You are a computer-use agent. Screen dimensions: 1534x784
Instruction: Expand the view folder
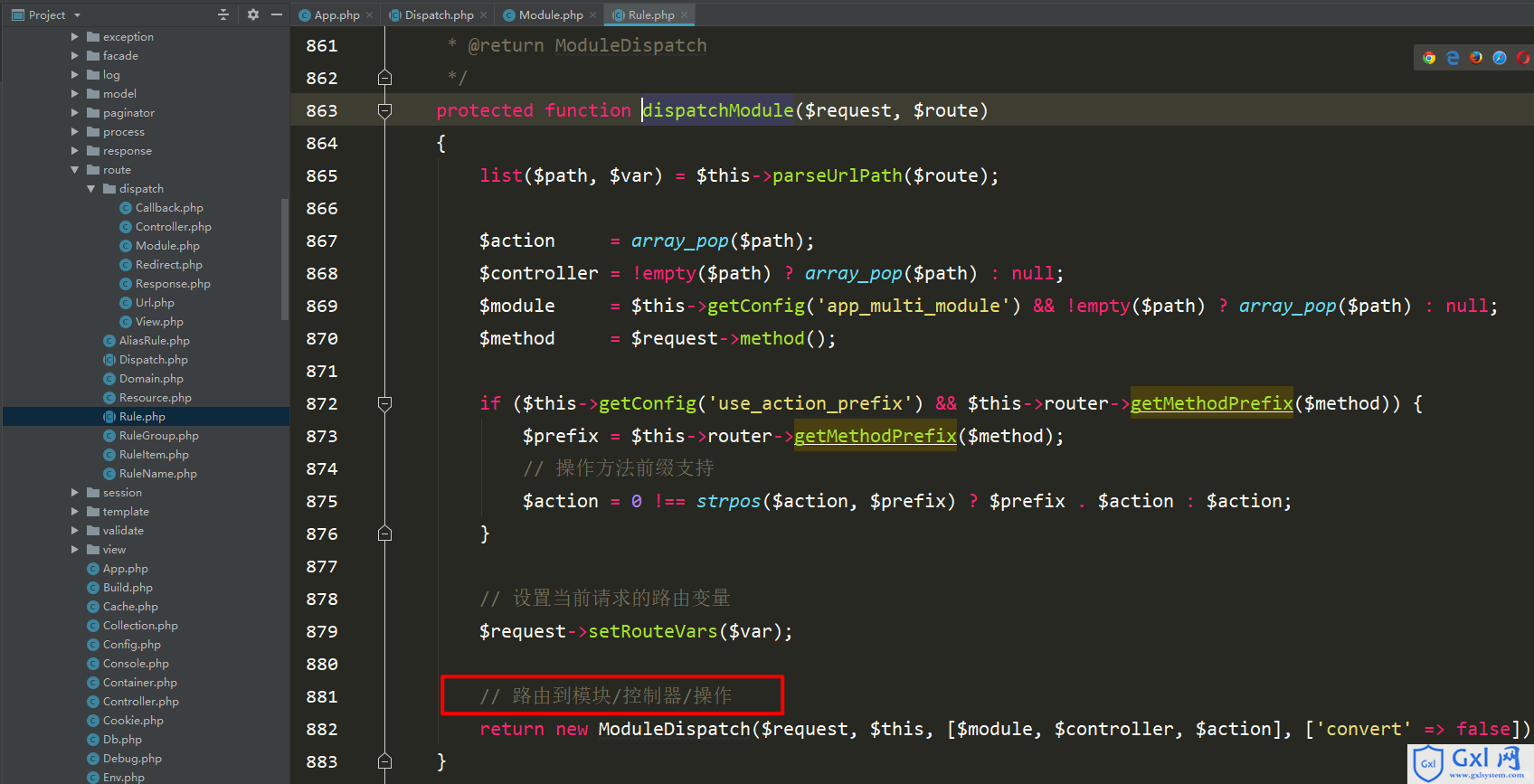75,550
